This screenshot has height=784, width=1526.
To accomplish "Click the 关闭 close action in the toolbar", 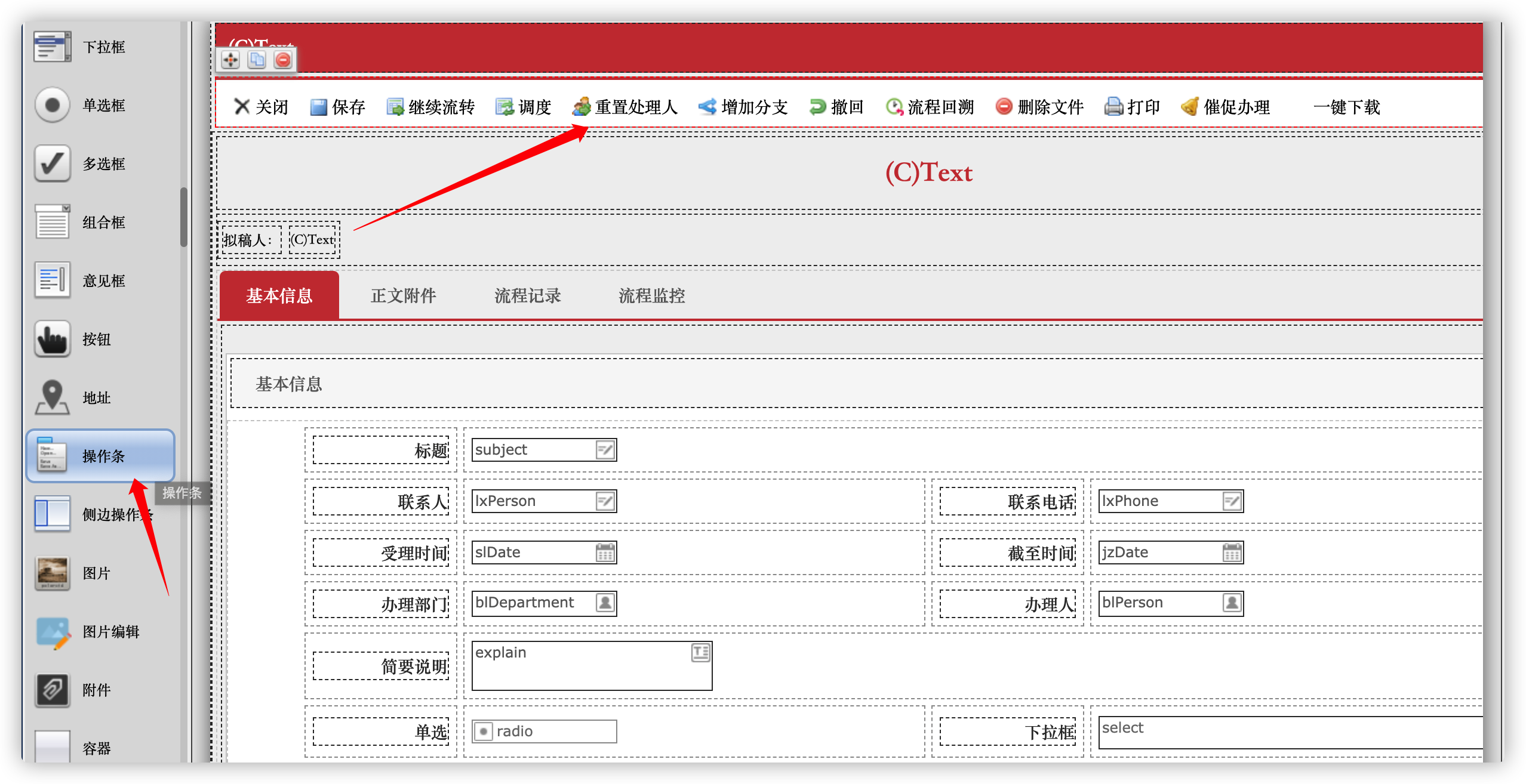I will (261, 107).
